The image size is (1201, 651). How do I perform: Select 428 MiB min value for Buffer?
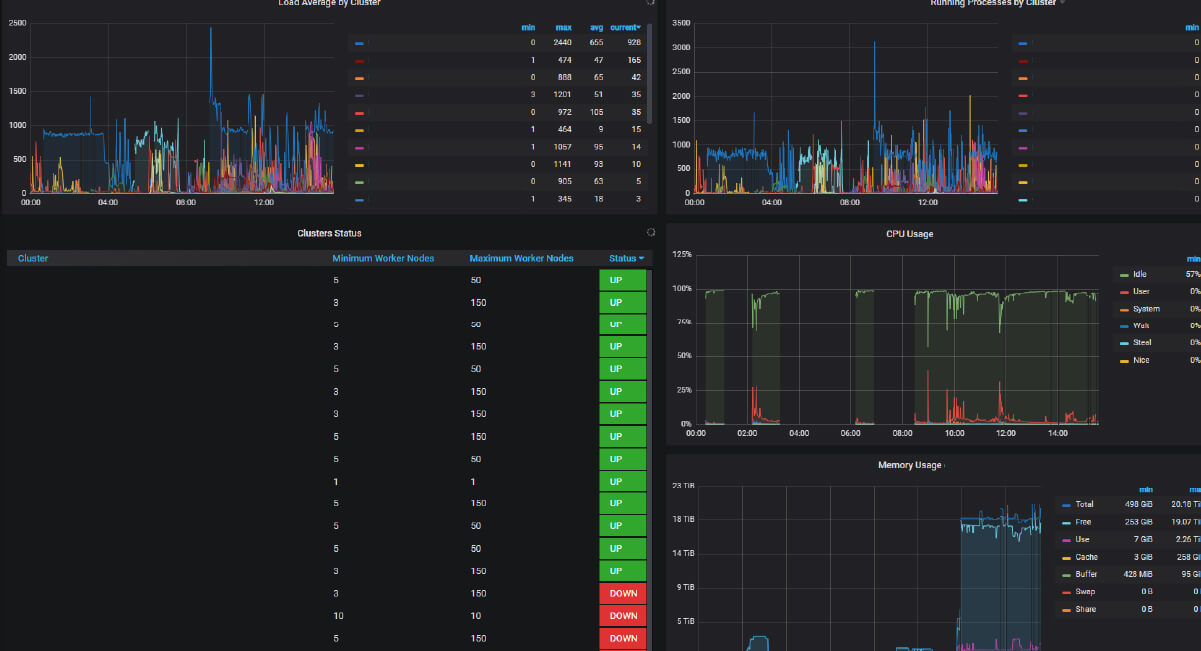1138,575
